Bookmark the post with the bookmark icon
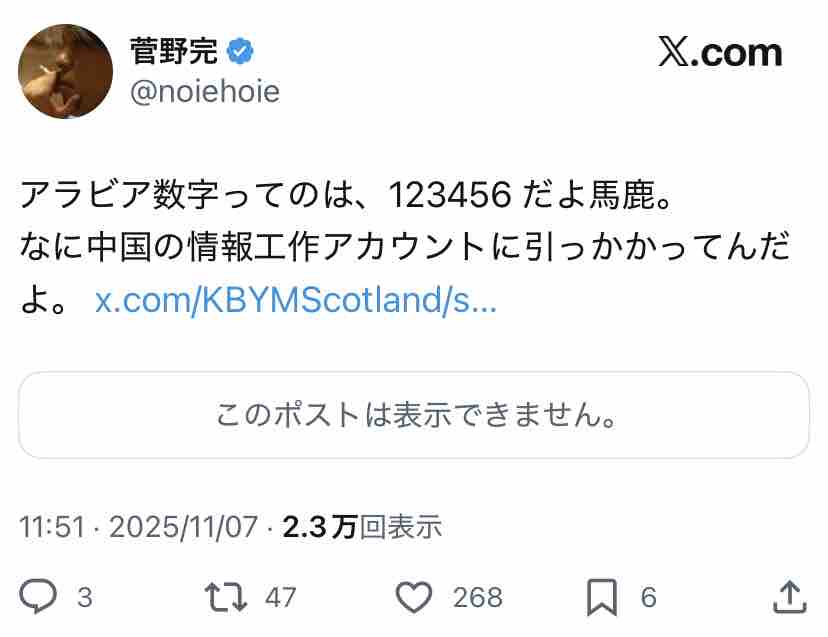The image size is (828, 637). click(602, 597)
